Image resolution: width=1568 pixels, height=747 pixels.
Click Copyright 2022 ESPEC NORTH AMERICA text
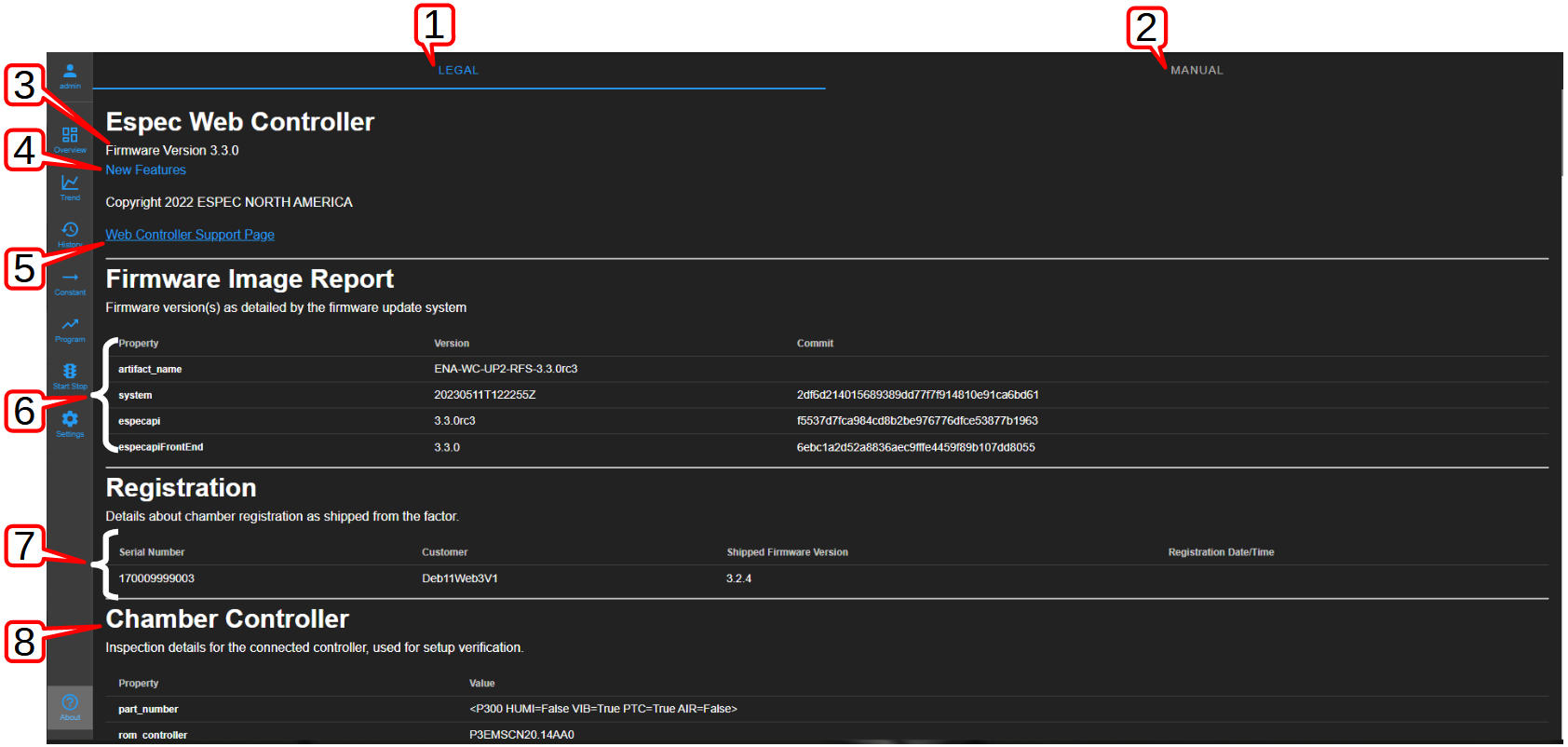(229, 202)
